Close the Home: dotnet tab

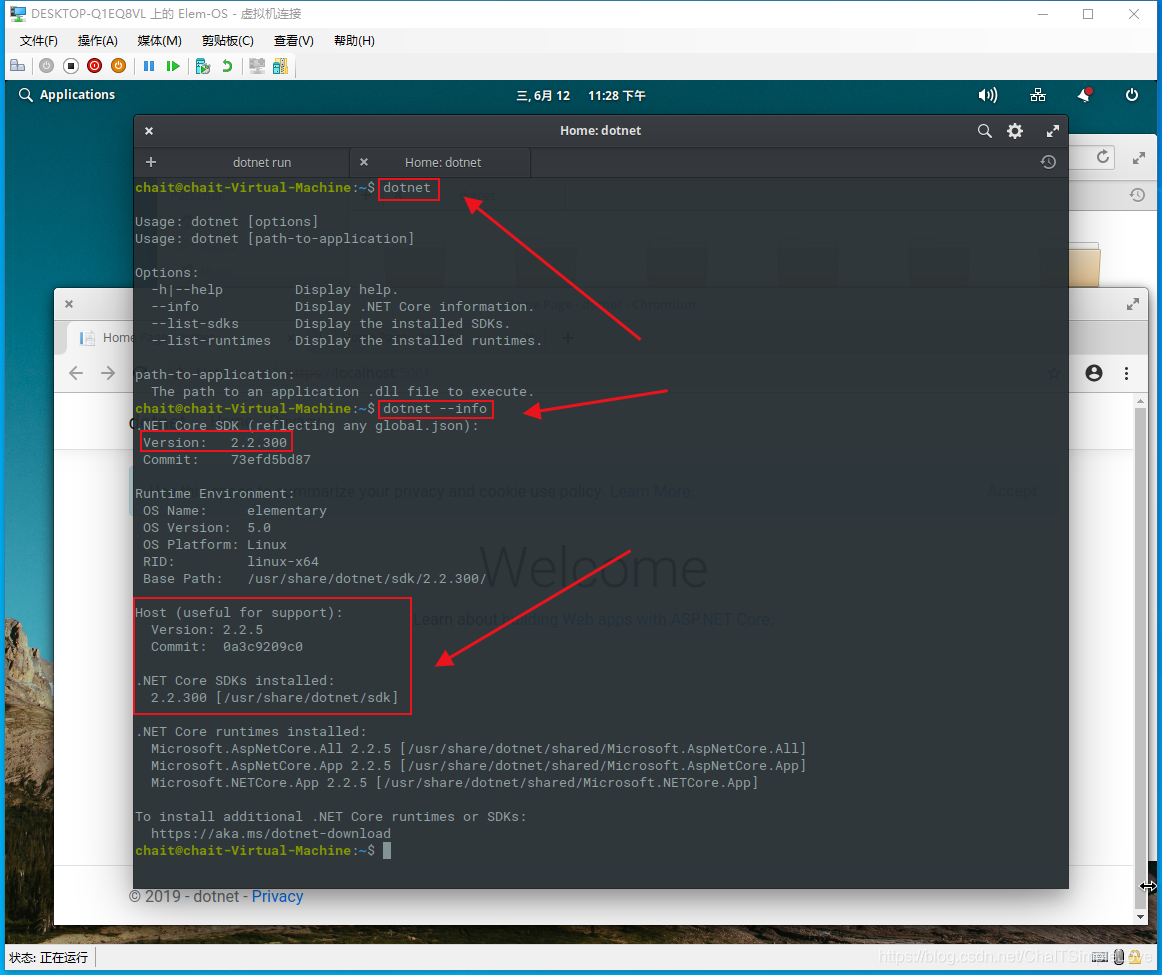pyautogui.click(x=364, y=162)
